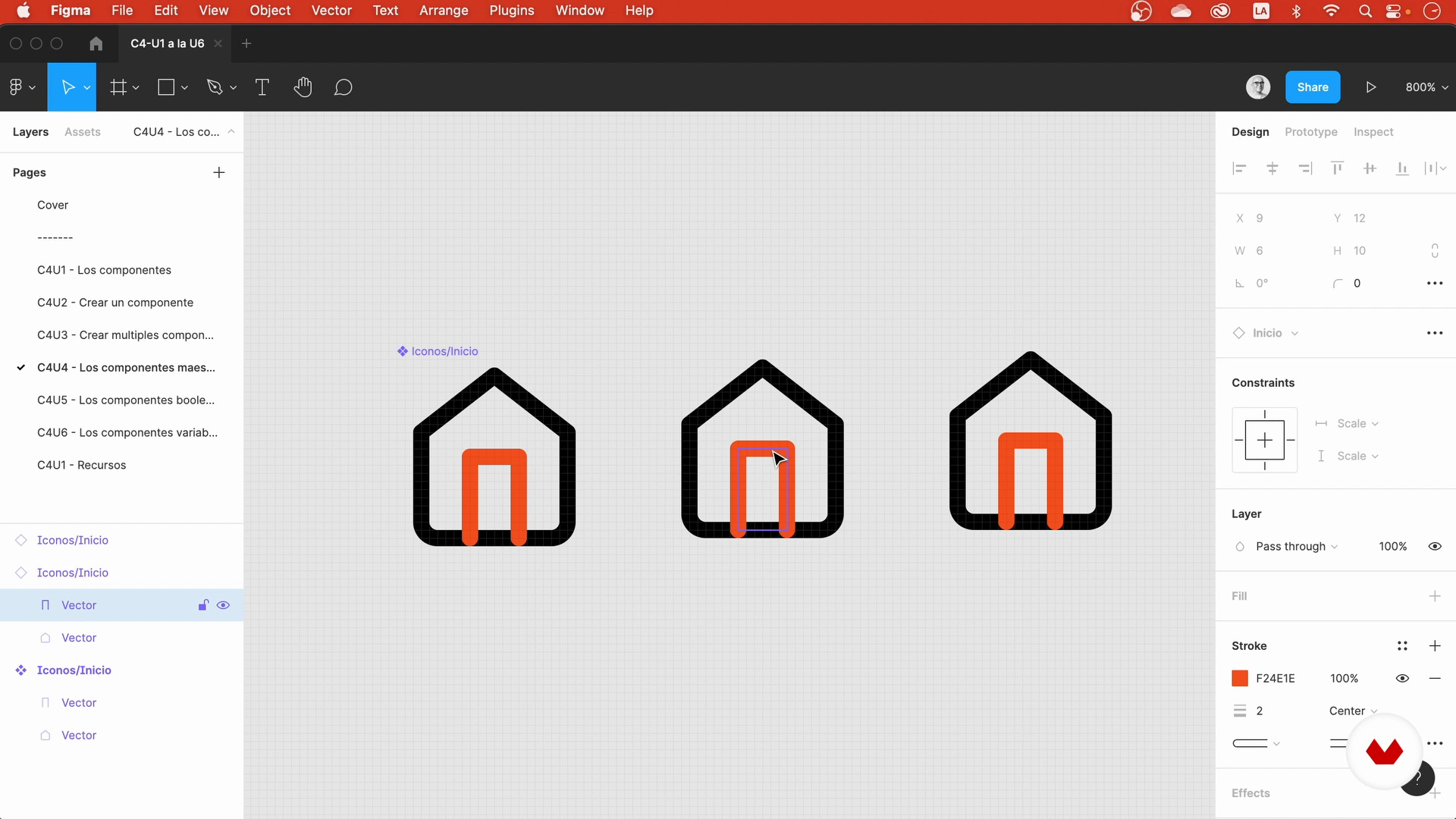Screen dimensions: 1456x819
Task: Select the Pen tool
Action: point(215,87)
